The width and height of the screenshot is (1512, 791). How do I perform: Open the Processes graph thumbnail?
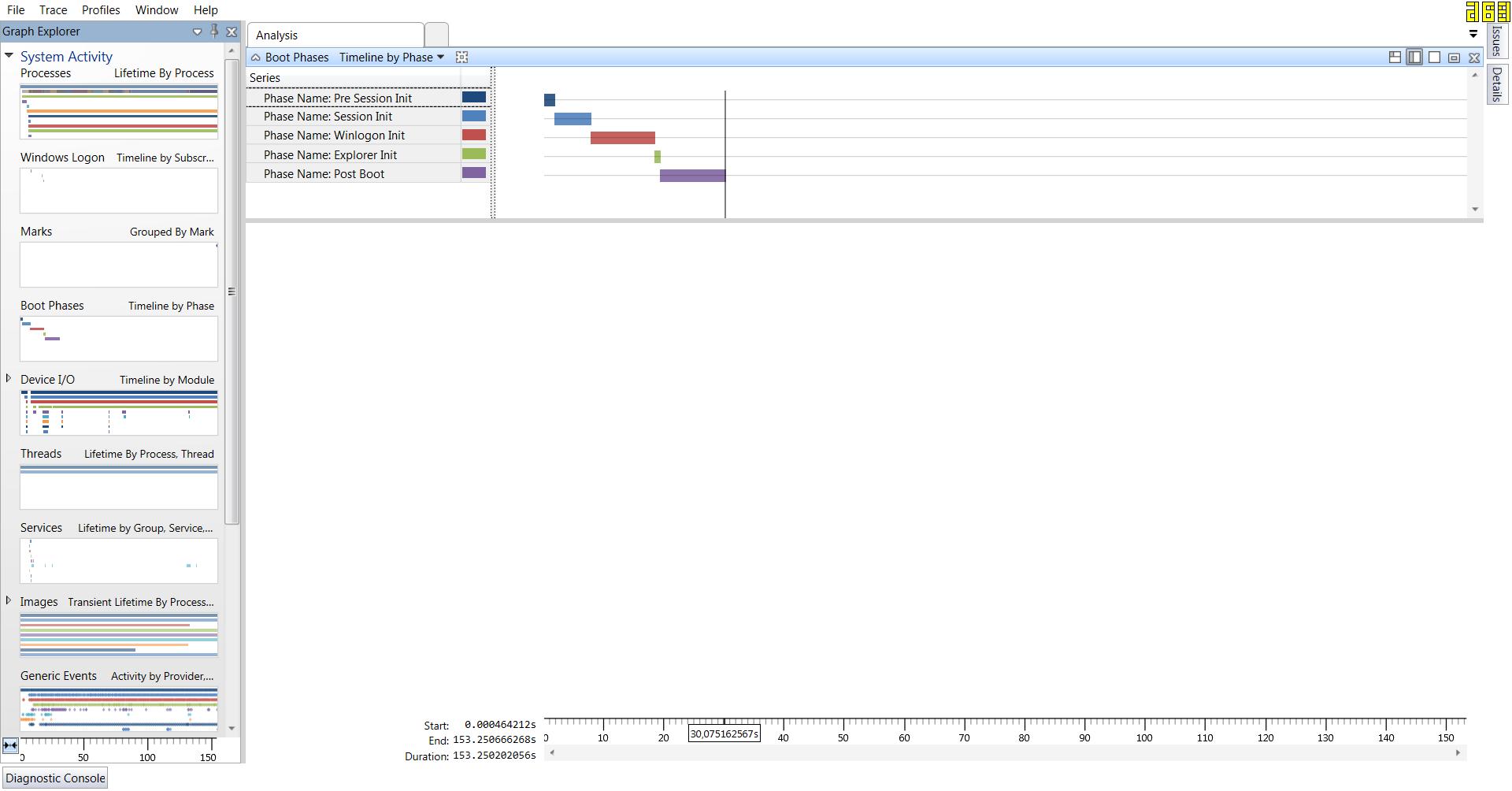tap(119, 112)
